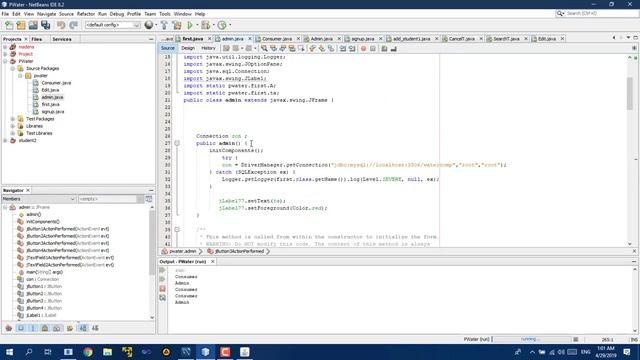Toggle Show Fields filter in Navigator
The height and width of the screenshot is (360, 640).
21,328
